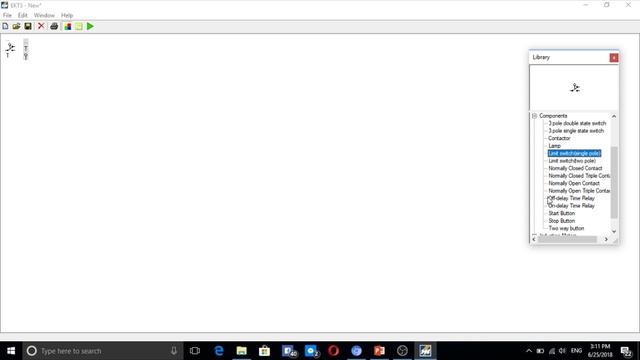Click library vertical scrollbar down arrow
Screen dimensions: 640x360
click(x=614, y=231)
